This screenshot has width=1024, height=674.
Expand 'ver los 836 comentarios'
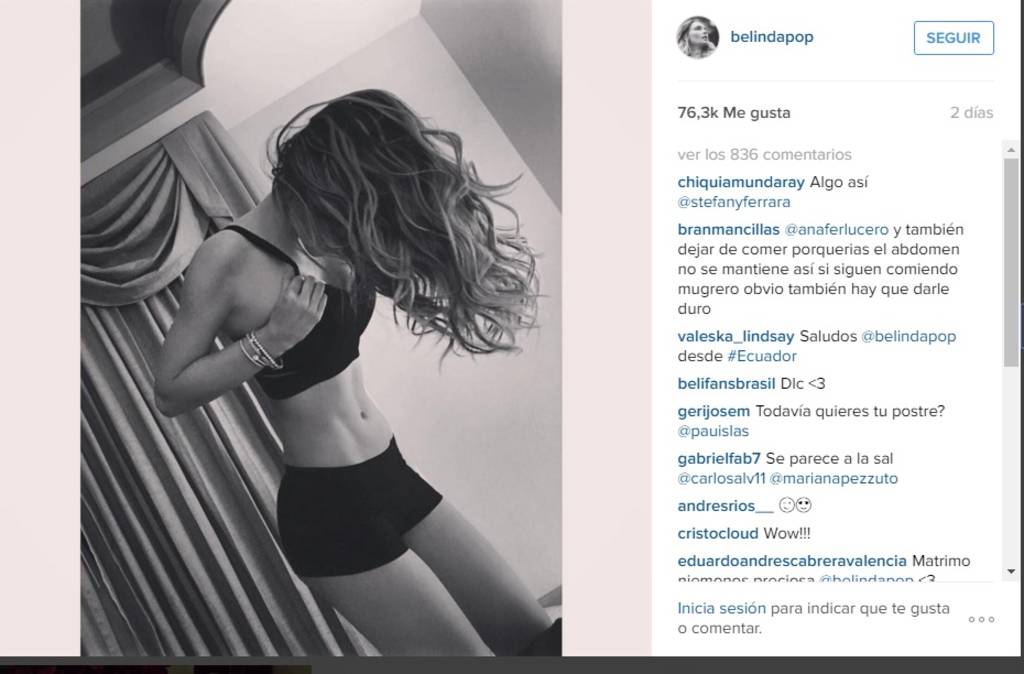(x=764, y=155)
